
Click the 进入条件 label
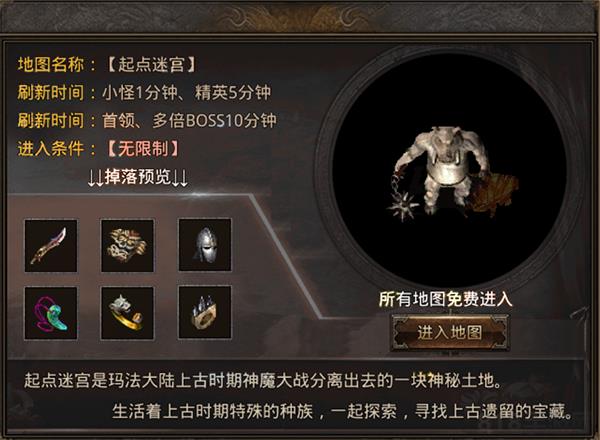tap(51, 148)
